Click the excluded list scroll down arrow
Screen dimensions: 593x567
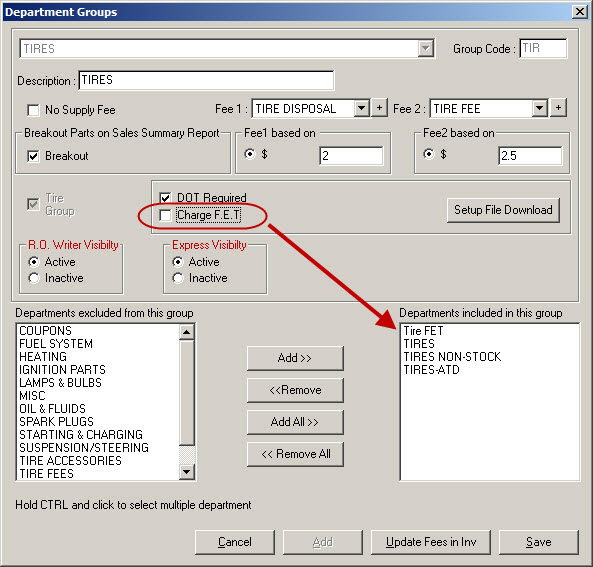coord(186,472)
